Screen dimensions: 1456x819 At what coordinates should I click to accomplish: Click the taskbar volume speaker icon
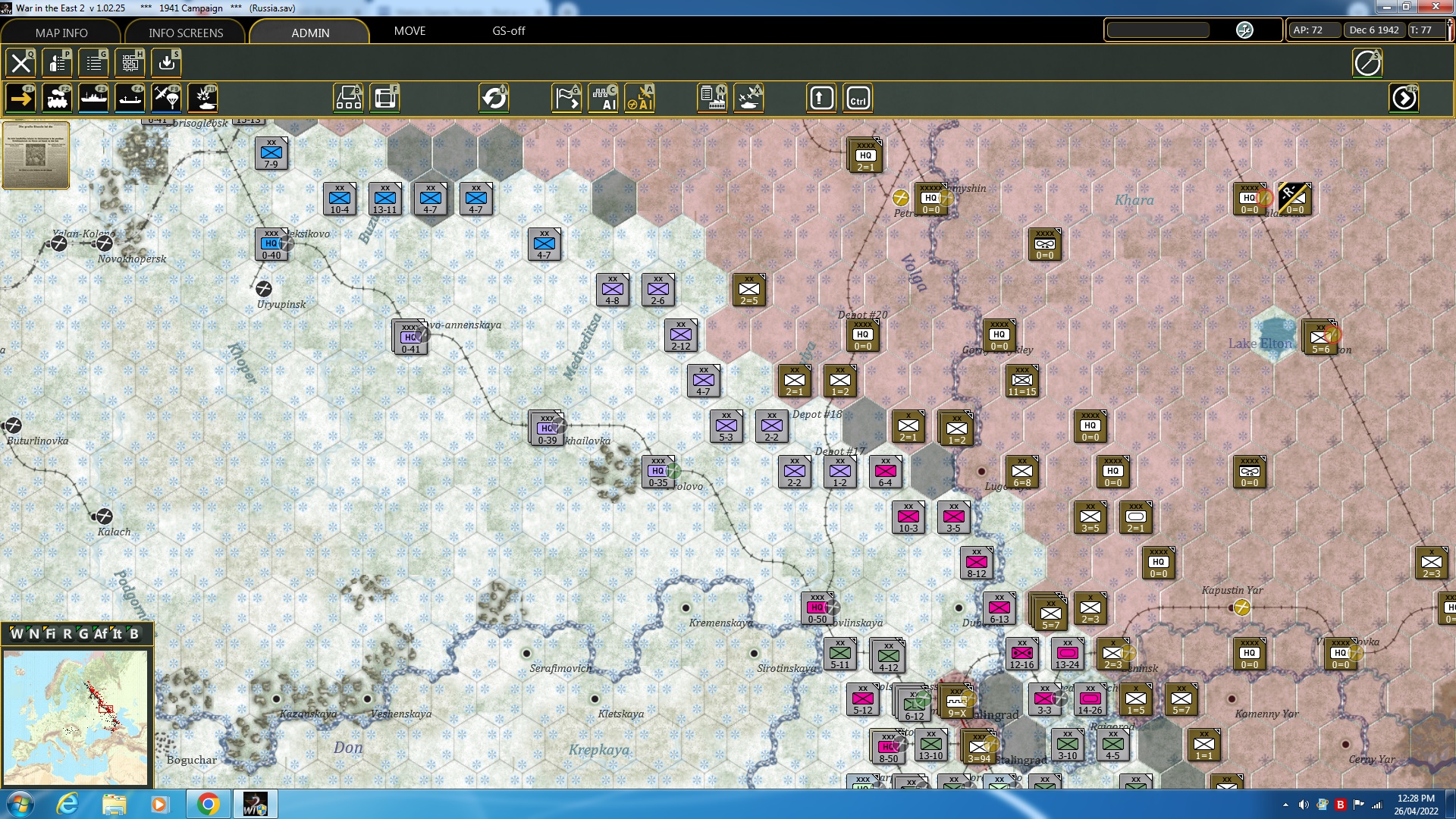pyautogui.click(x=1304, y=805)
